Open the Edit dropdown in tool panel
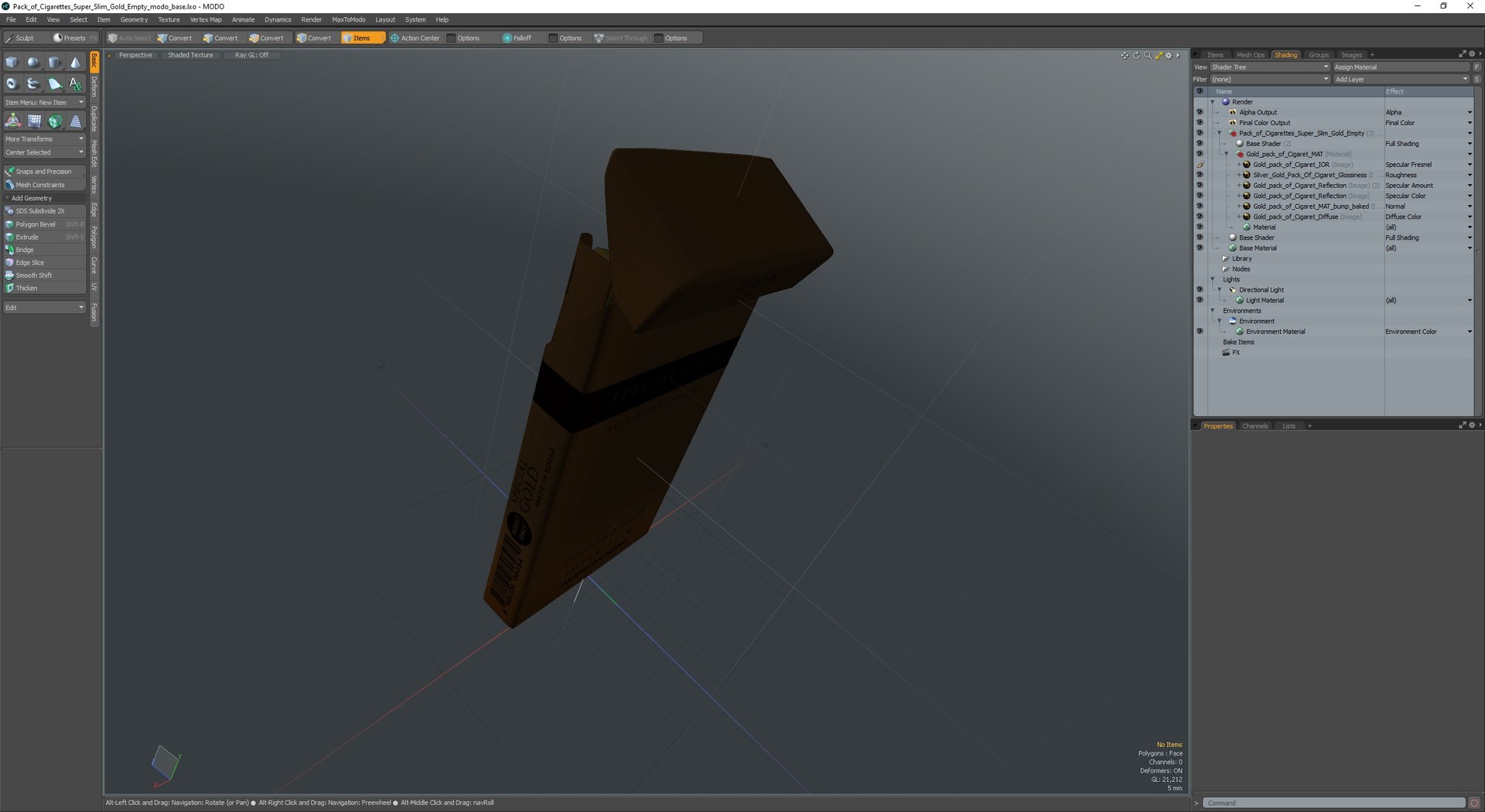This screenshot has height=812, width=1485. (44, 308)
